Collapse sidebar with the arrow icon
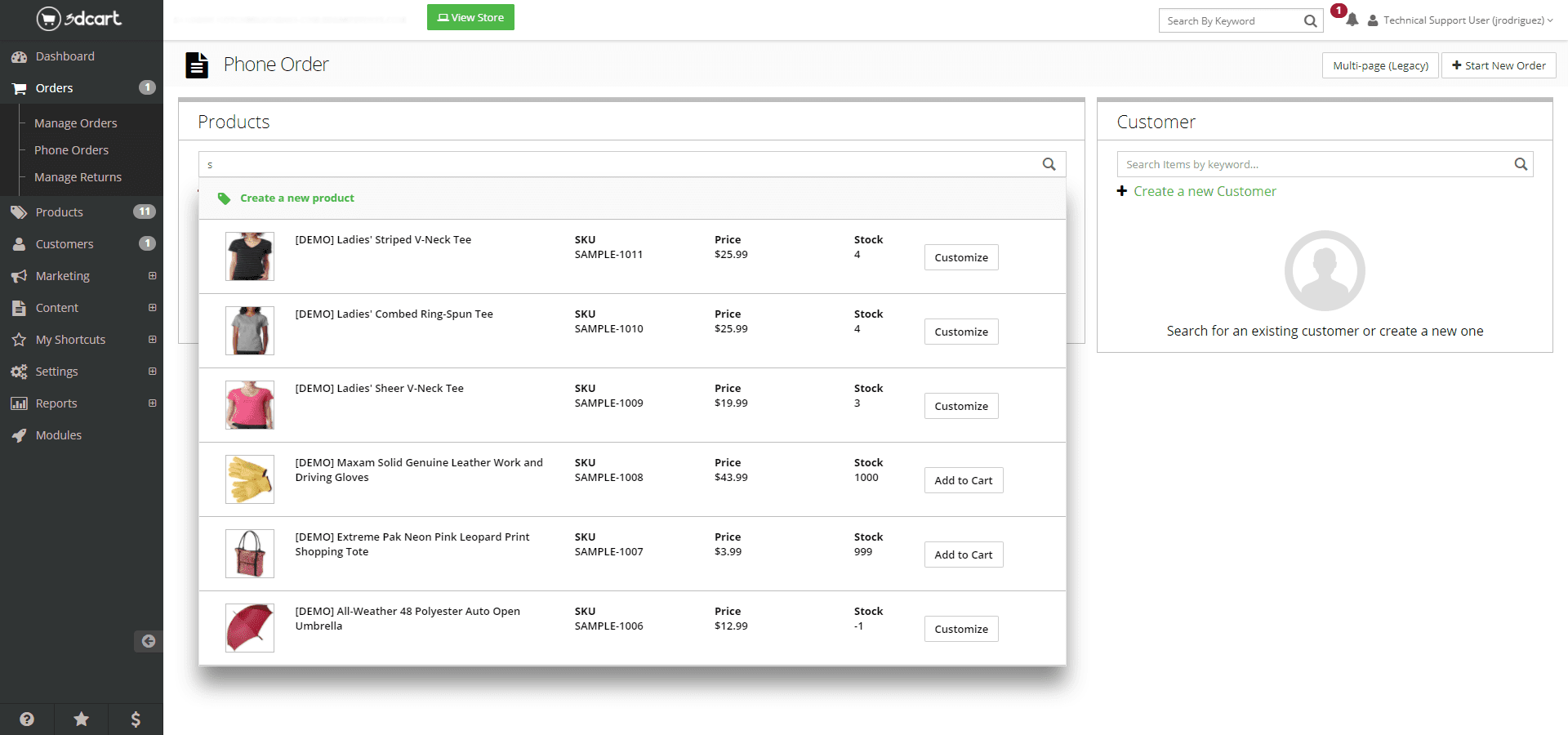This screenshot has height=735, width=1568. tap(148, 641)
